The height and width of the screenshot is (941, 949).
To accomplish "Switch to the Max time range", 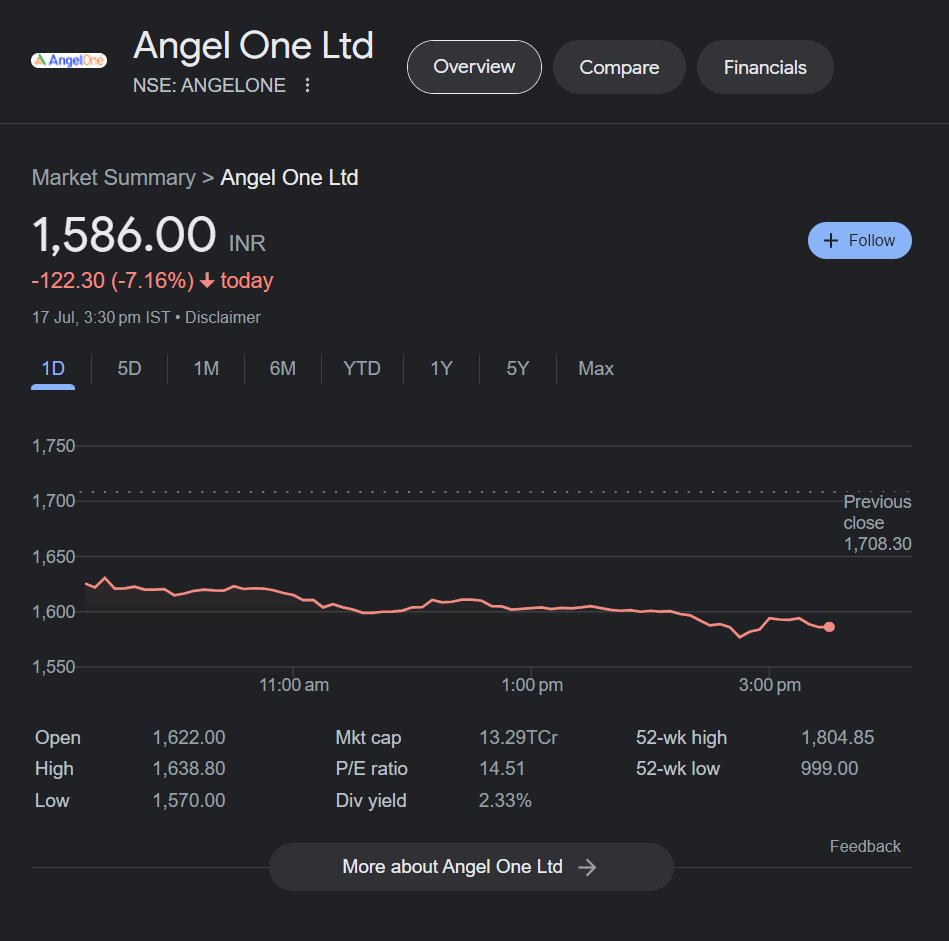I will (x=595, y=368).
